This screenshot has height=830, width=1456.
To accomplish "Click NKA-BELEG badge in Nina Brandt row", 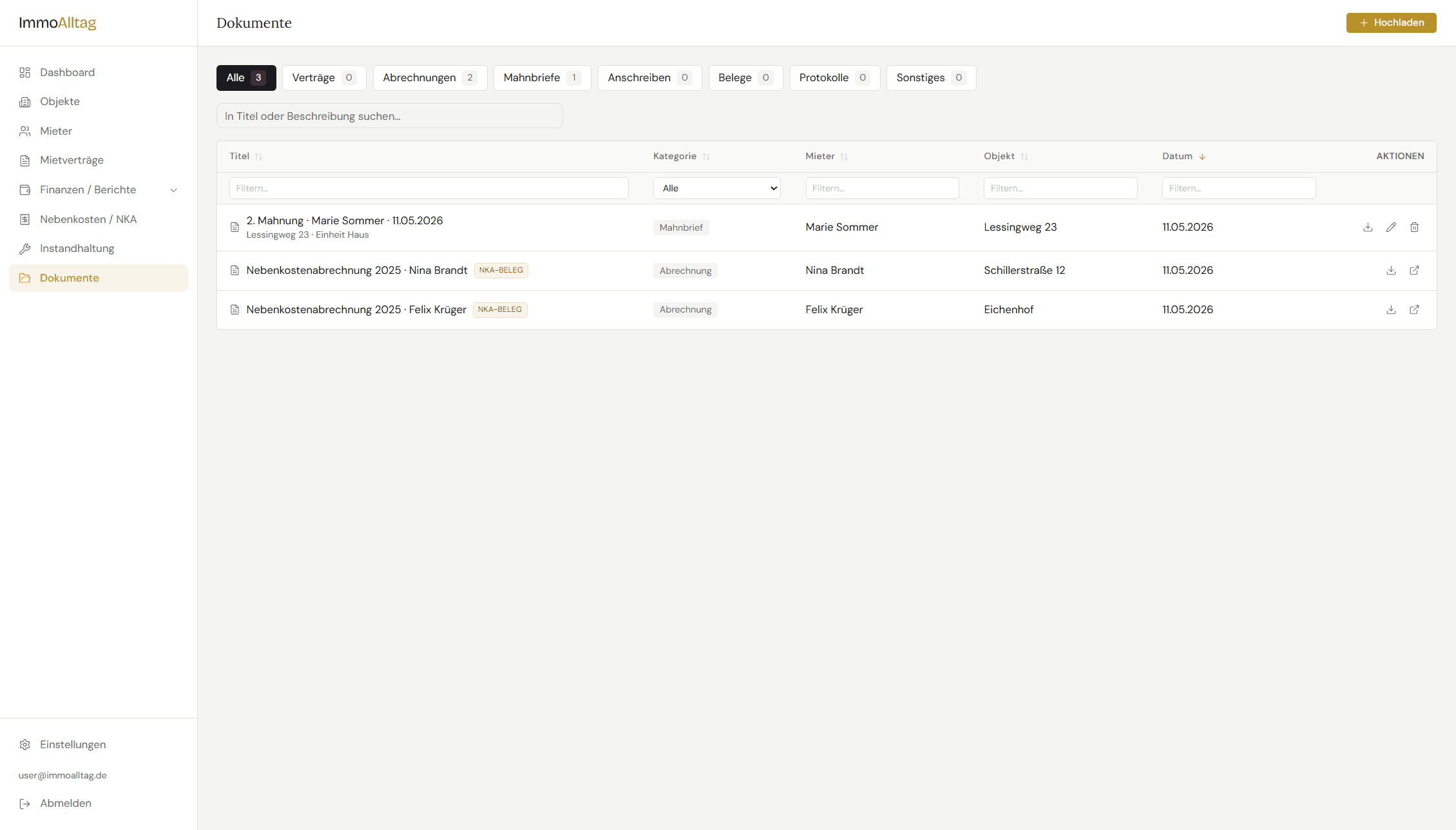I will [x=501, y=270].
